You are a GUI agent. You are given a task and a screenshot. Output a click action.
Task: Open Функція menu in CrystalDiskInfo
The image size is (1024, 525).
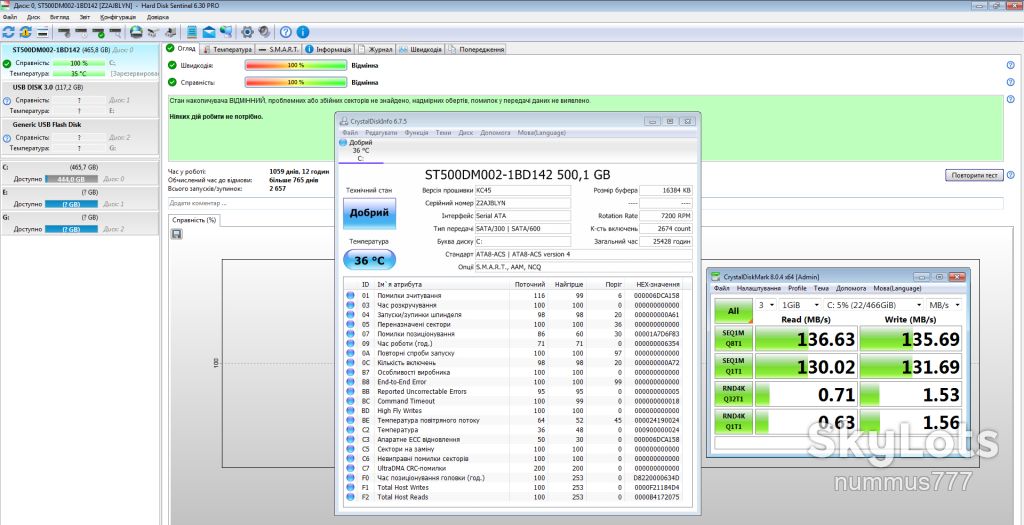[x=417, y=133]
